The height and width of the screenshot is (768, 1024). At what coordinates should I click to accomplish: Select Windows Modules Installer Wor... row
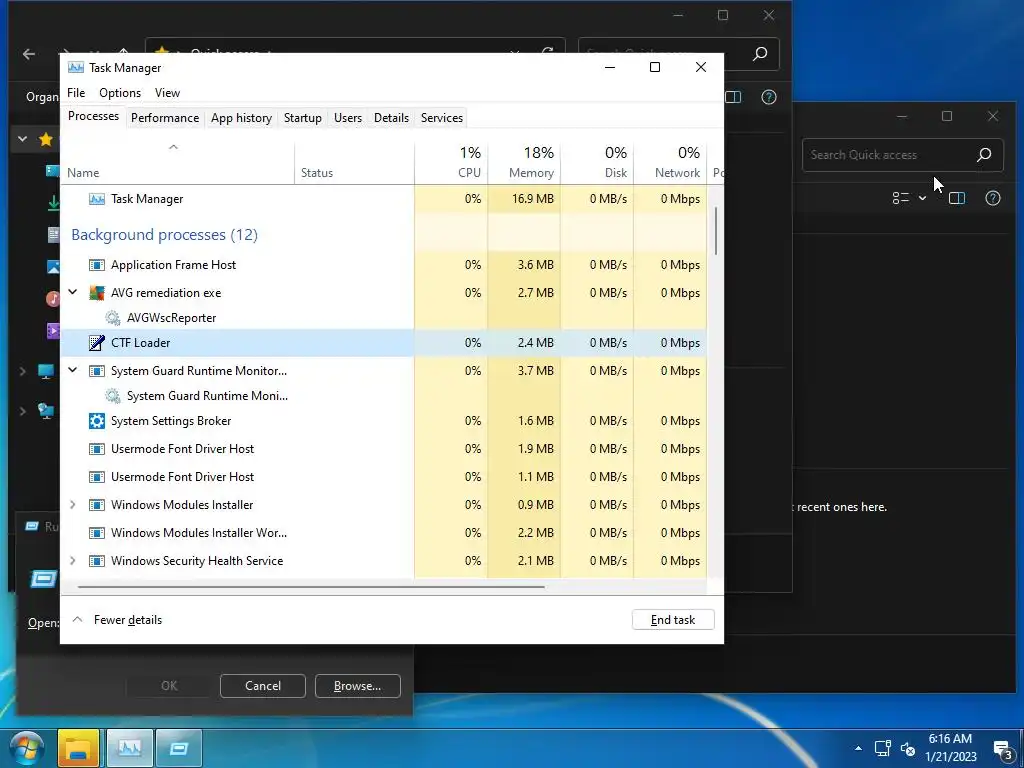[384, 533]
